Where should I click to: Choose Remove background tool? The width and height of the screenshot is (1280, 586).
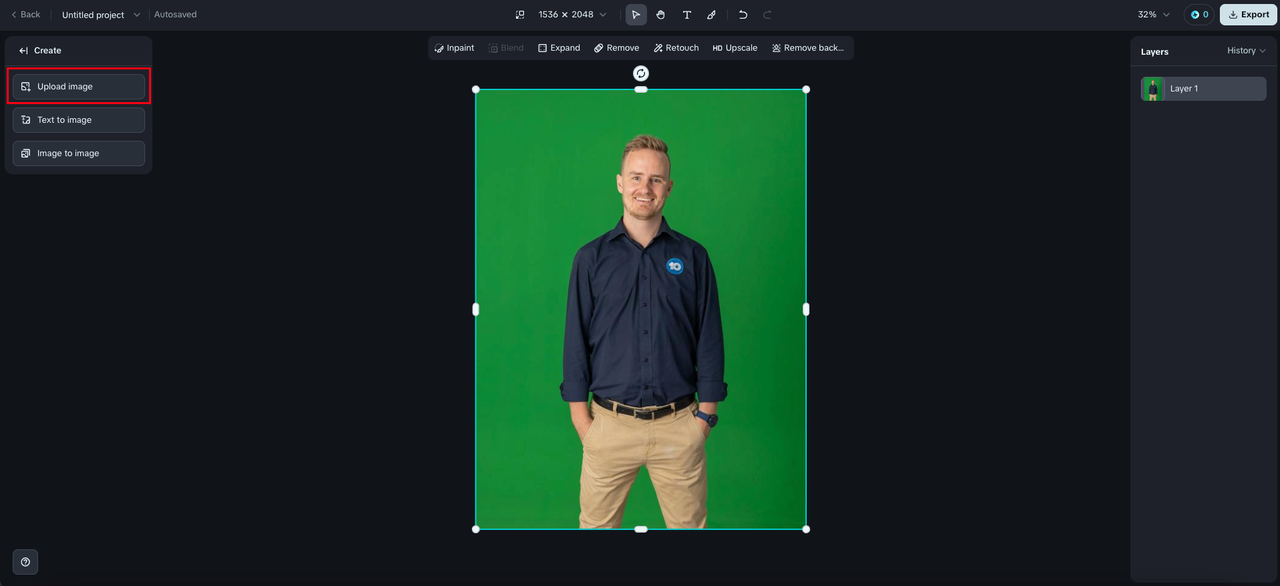[x=808, y=48]
